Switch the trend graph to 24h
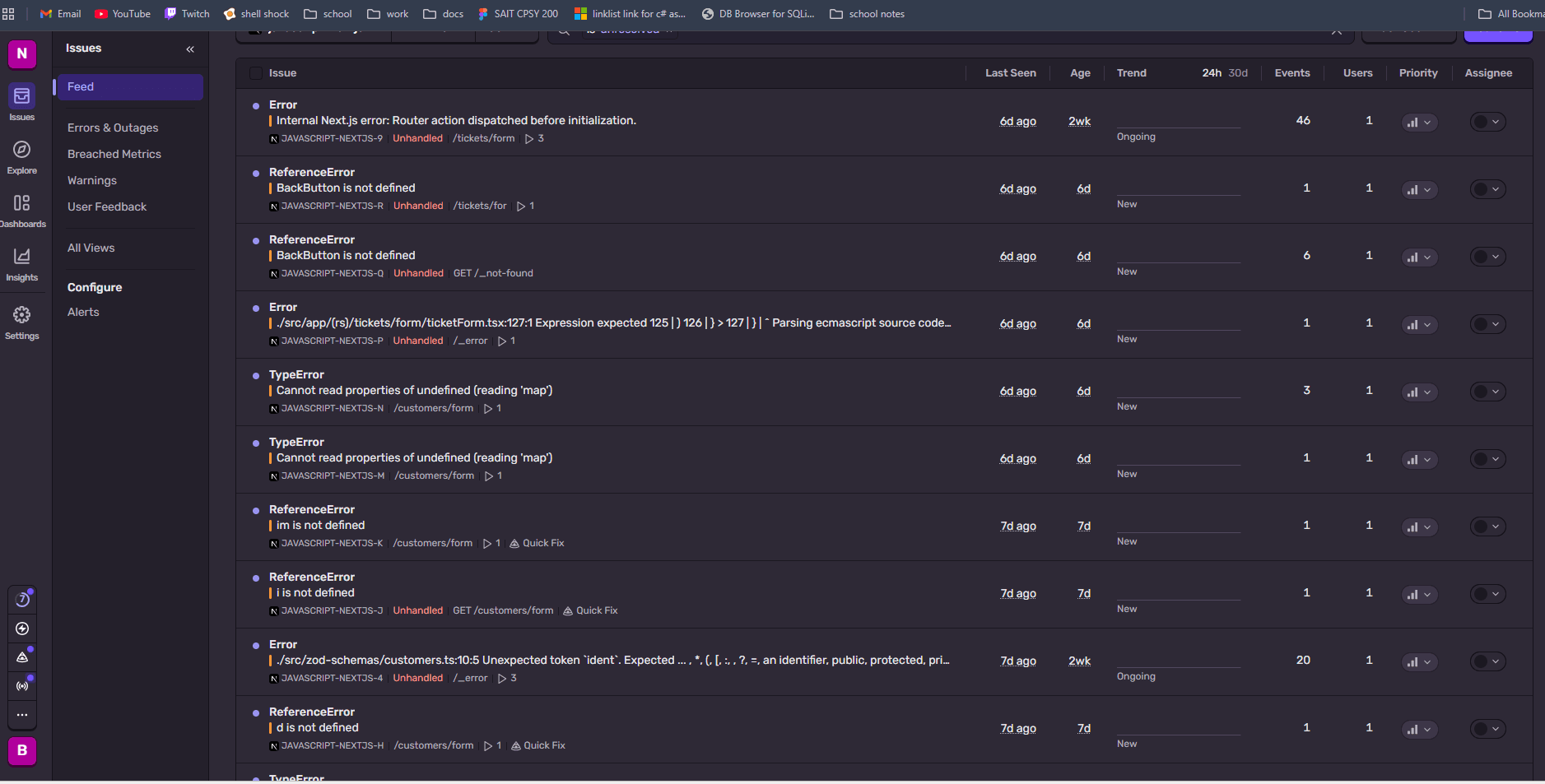 1211,73
